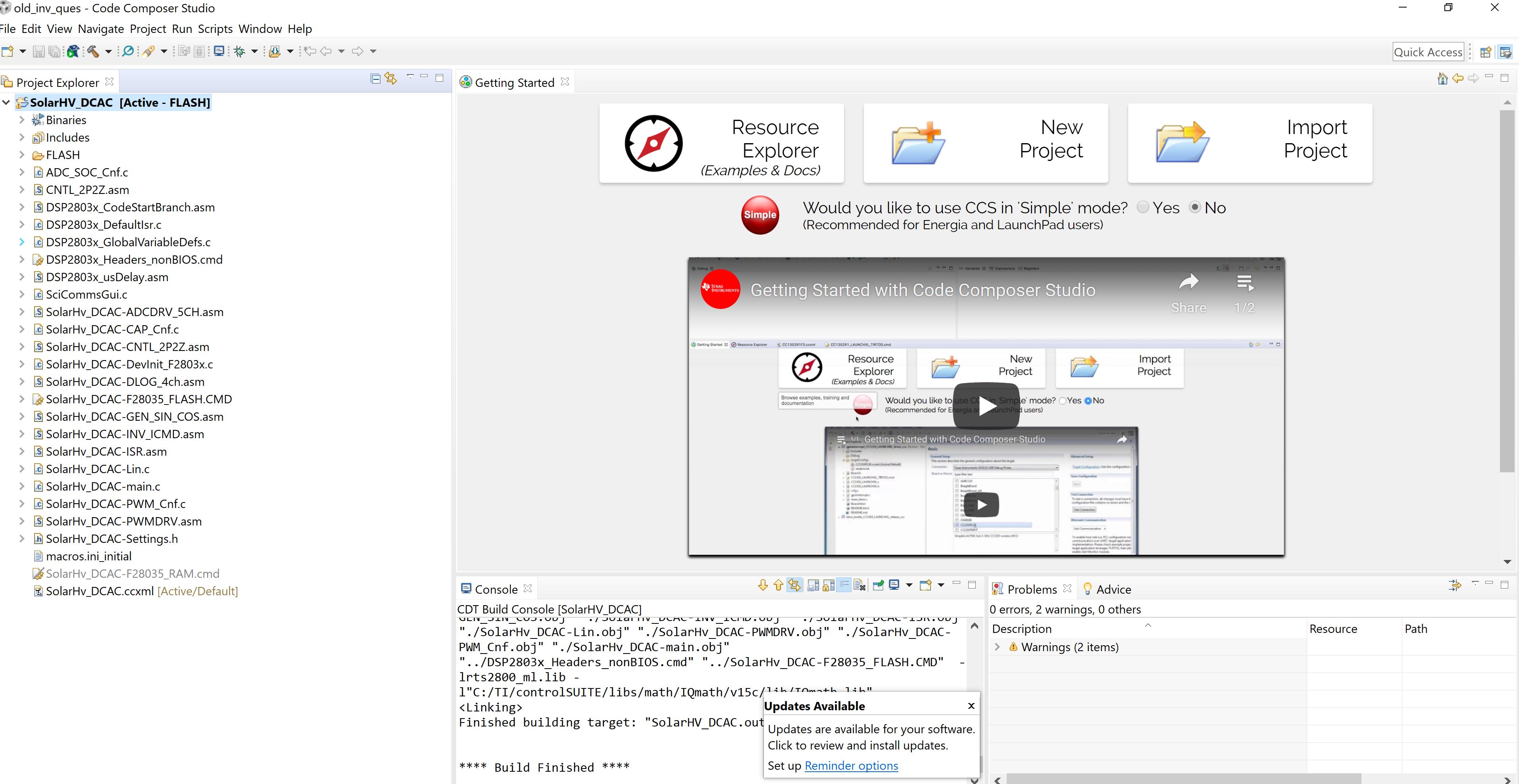Open the Reminder options link
This screenshot has width=1519, height=784.
(x=851, y=765)
